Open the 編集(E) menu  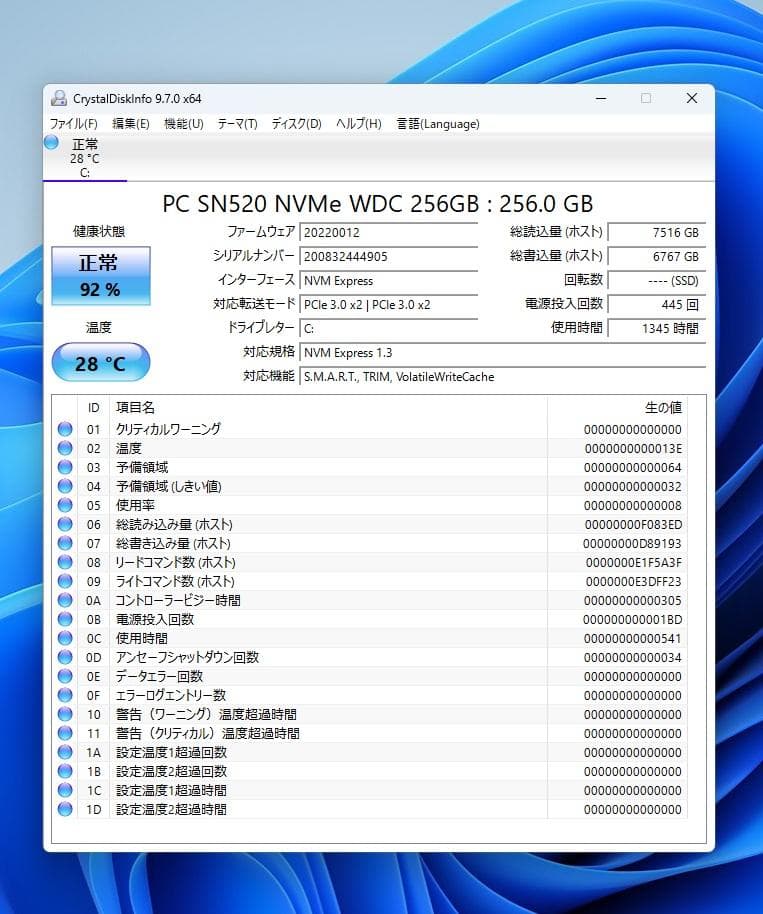[x=131, y=124]
